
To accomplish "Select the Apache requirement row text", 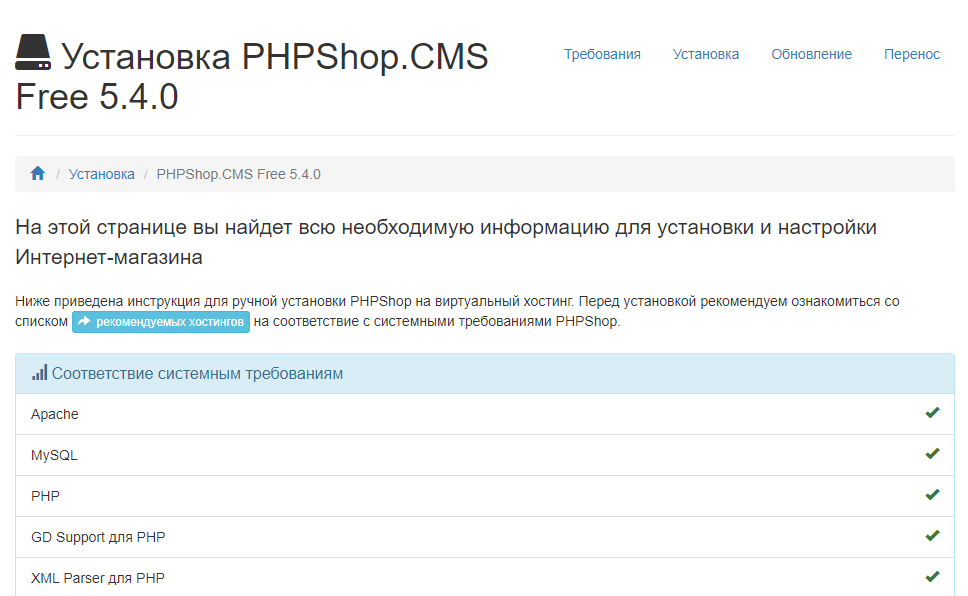I will tap(55, 414).
